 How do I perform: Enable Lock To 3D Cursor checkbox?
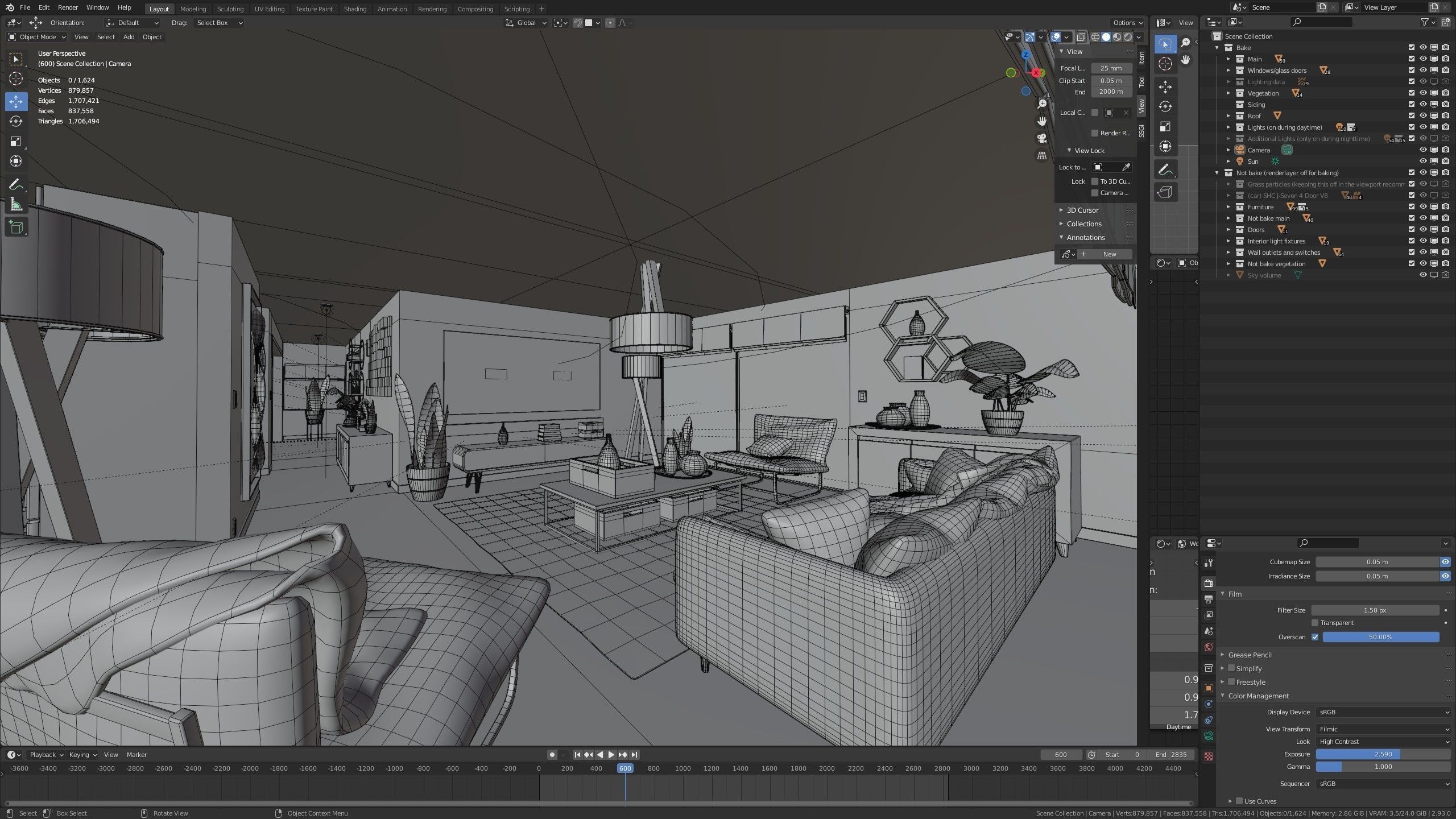point(1095,181)
